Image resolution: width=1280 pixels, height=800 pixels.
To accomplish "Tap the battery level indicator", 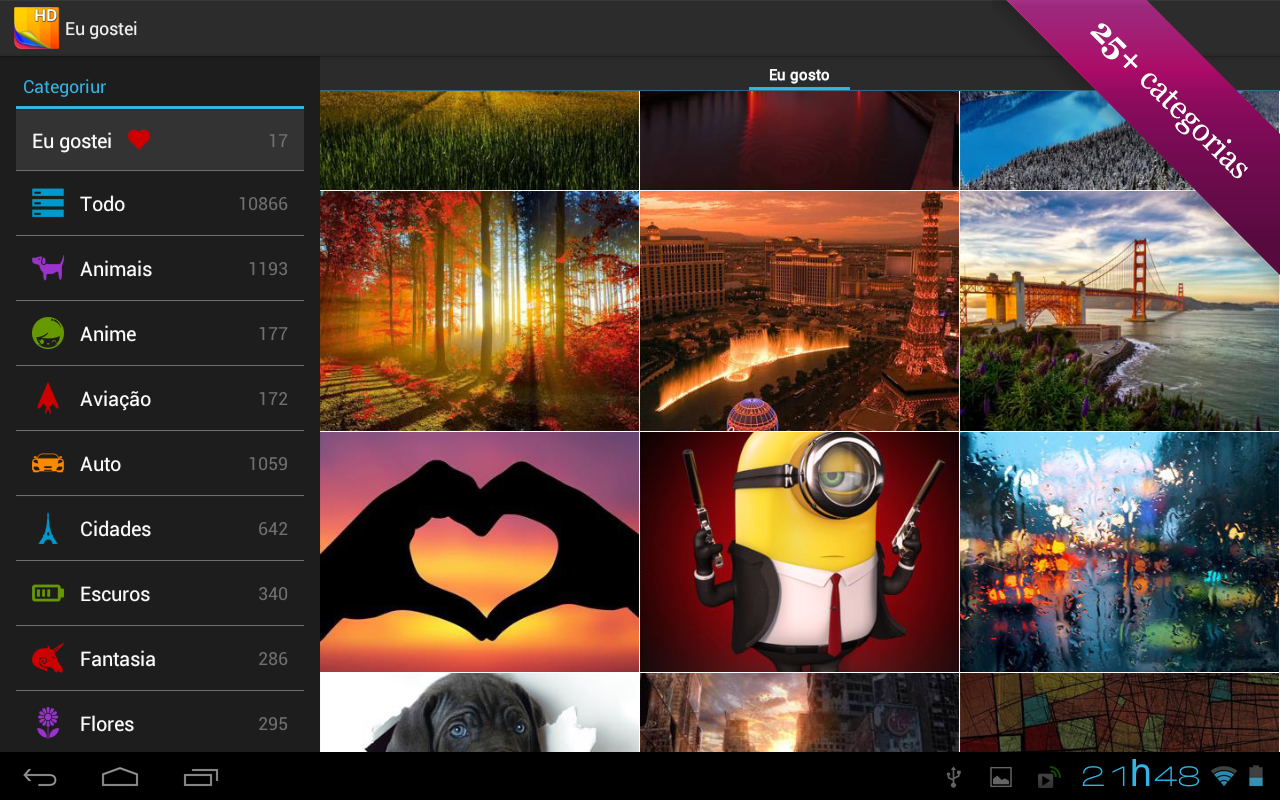I will (x=1255, y=776).
